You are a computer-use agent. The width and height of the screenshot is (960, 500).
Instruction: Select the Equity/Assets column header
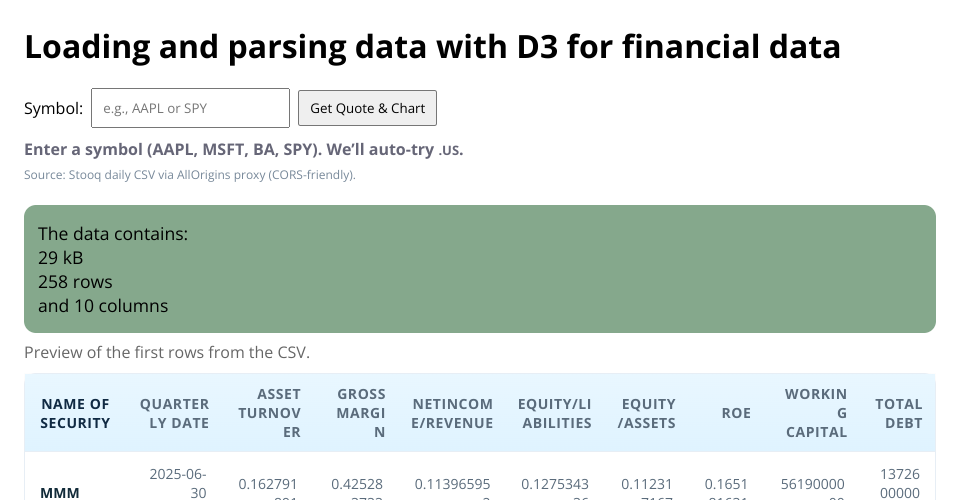point(647,413)
